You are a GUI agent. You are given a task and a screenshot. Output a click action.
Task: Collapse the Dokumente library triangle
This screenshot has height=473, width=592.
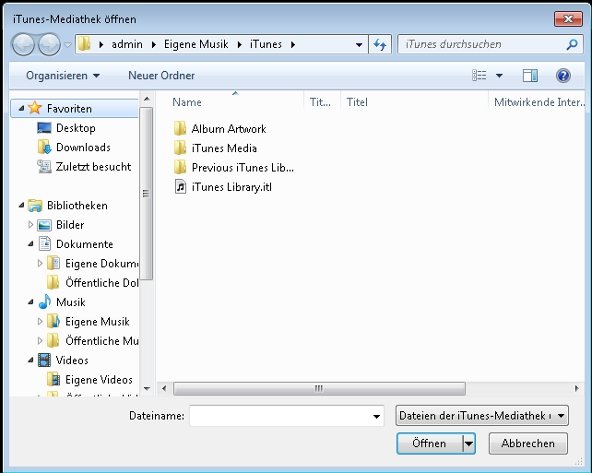31,244
